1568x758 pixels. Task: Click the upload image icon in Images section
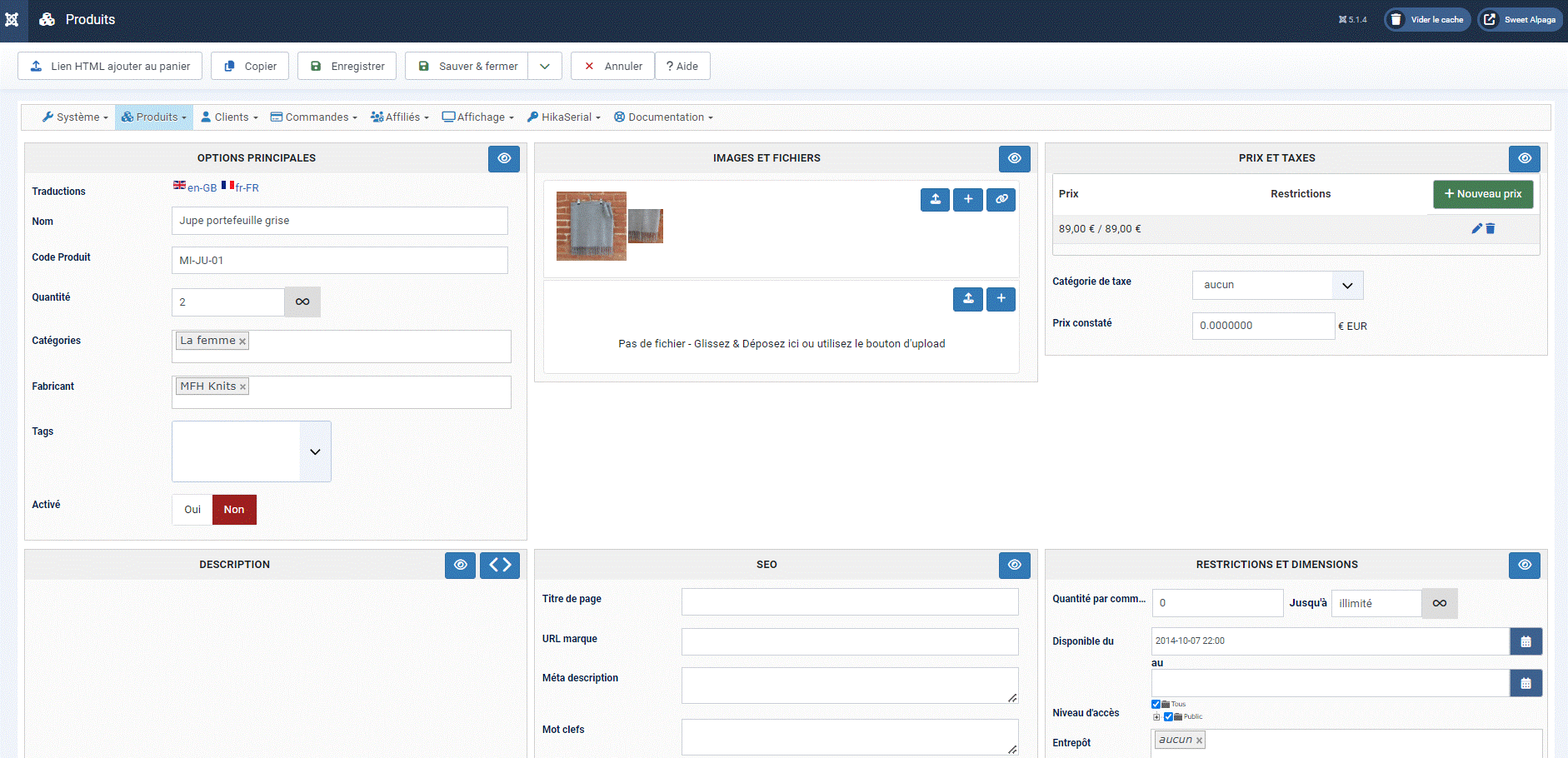pos(935,199)
